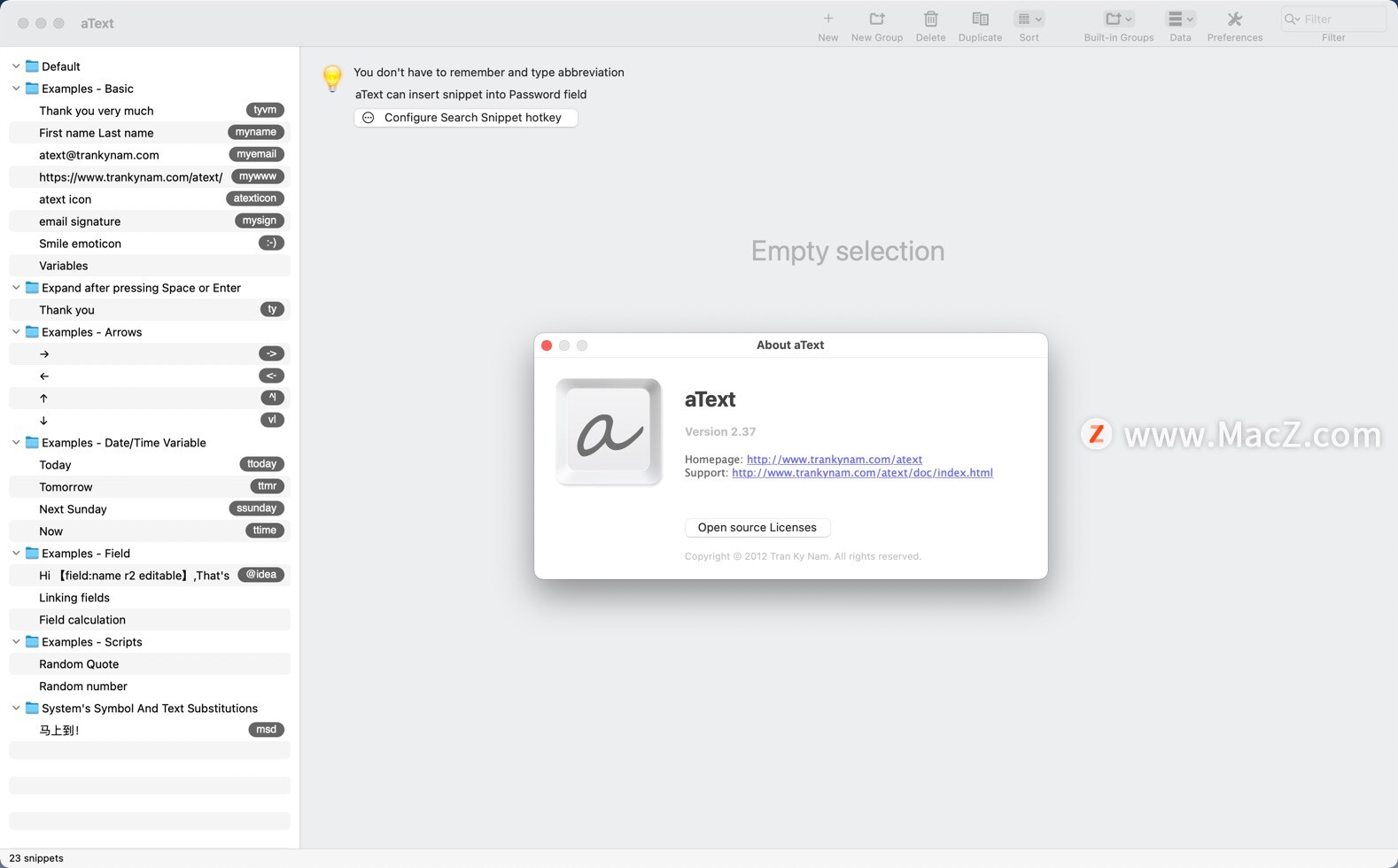1398x868 pixels.
Task: Click the Delete trash icon
Action: 930,19
